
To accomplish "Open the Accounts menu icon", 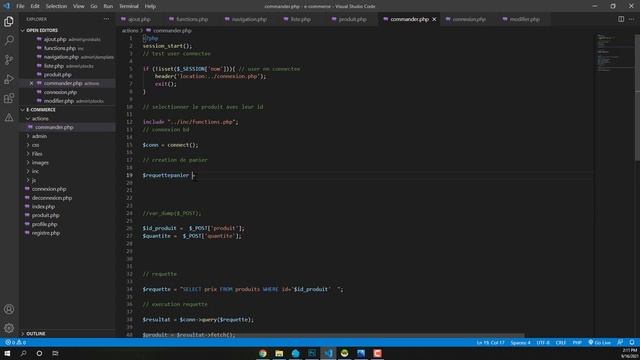I will tap(9, 309).
